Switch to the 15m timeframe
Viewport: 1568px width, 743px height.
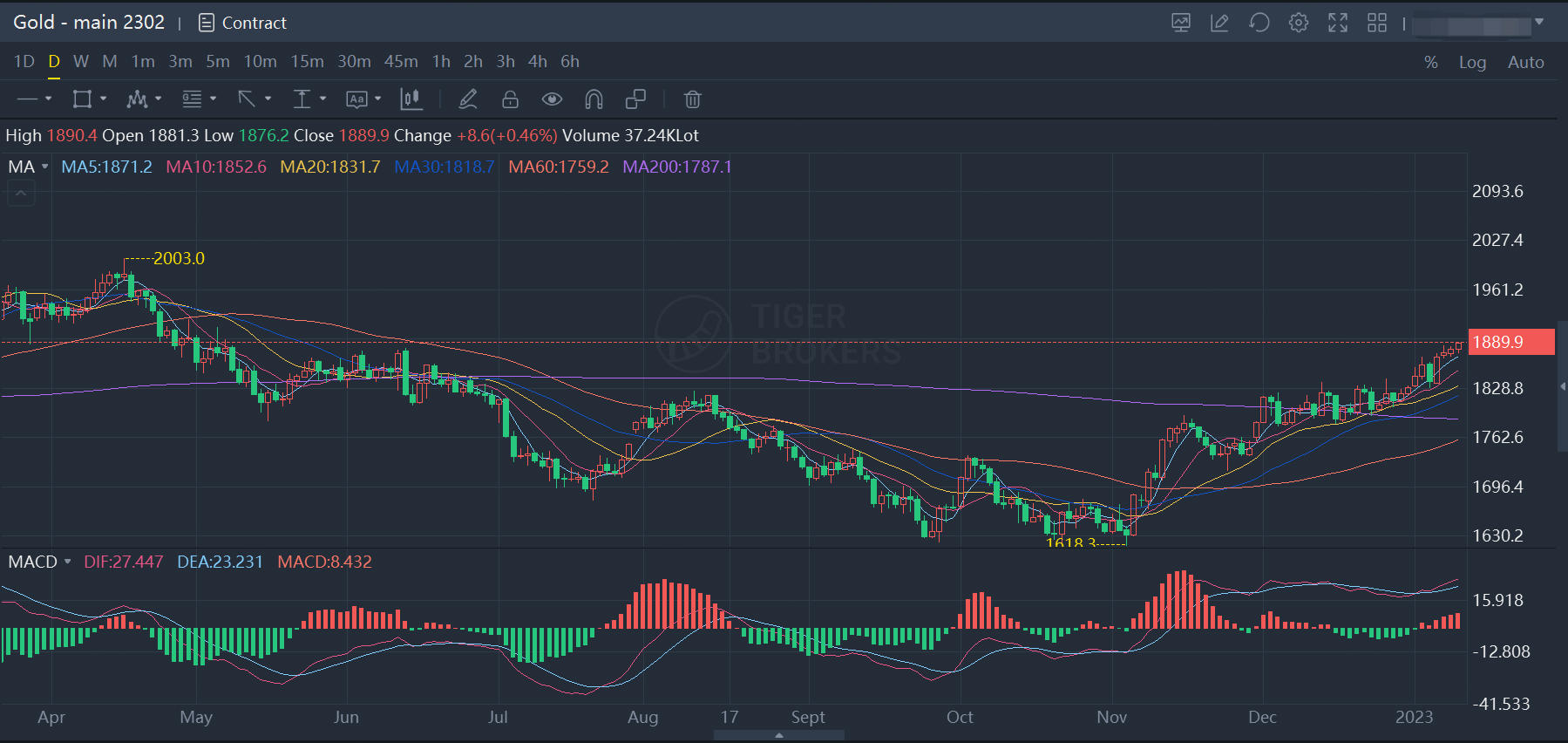[x=307, y=62]
